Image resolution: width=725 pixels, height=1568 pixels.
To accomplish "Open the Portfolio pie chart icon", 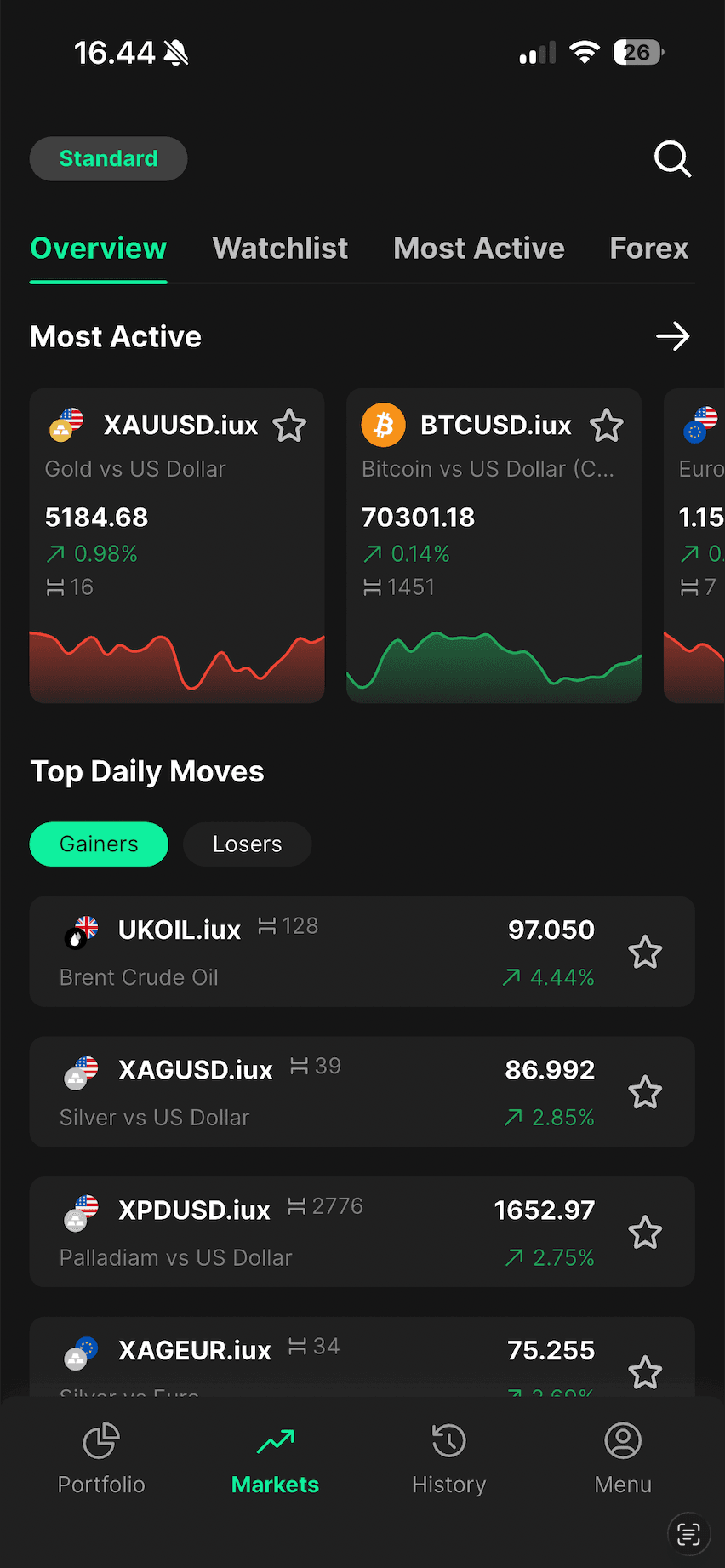I will pos(101,1440).
